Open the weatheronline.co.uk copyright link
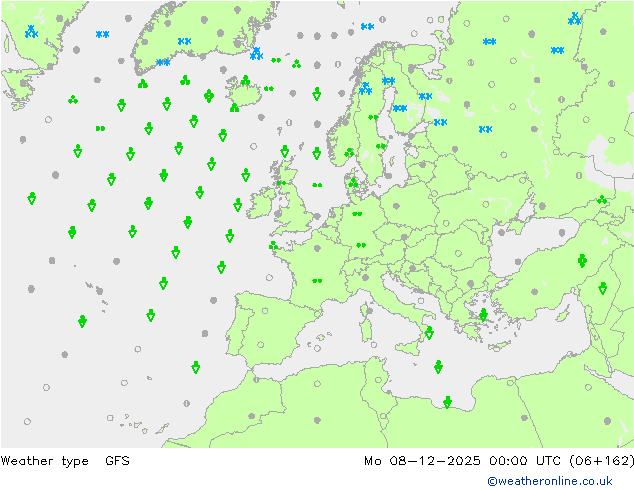This screenshot has width=634, height=490. (549, 481)
